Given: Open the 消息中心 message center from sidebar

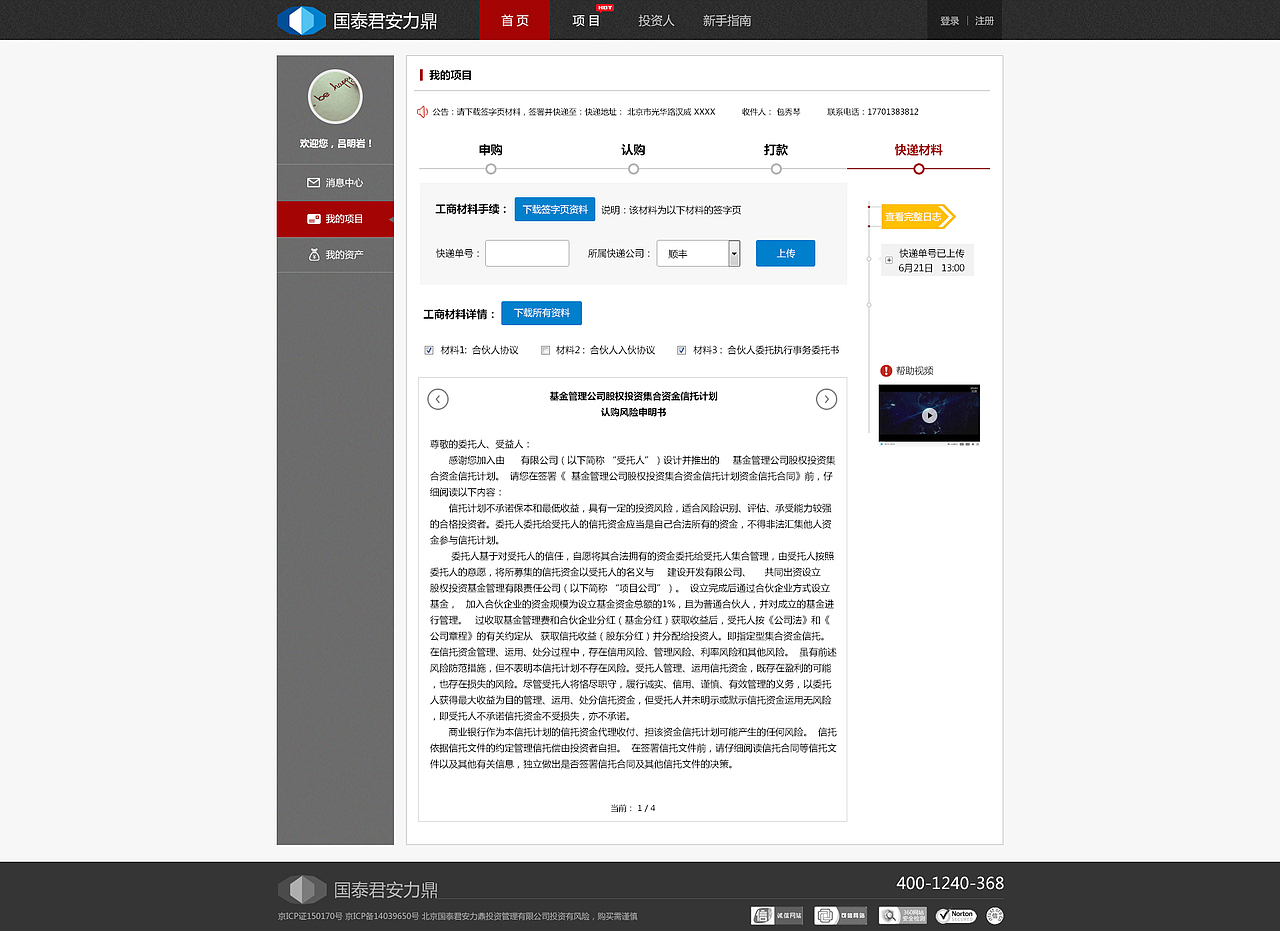Looking at the screenshot, I should tap(334, 182).
